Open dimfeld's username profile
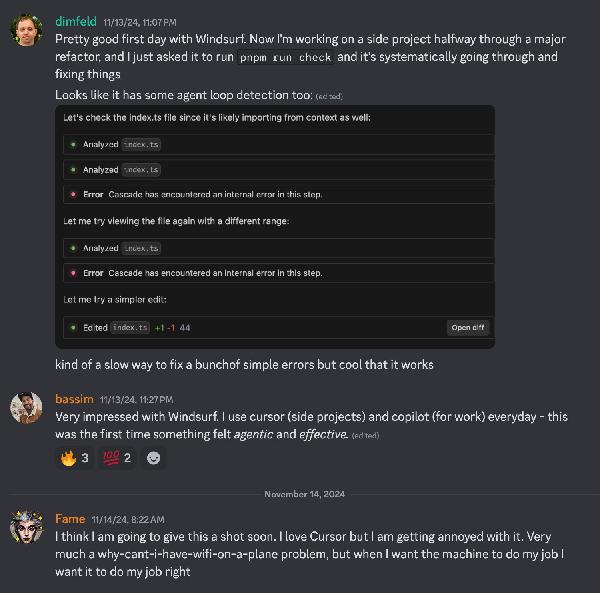 pyautogui.click(x=76, y=21)
